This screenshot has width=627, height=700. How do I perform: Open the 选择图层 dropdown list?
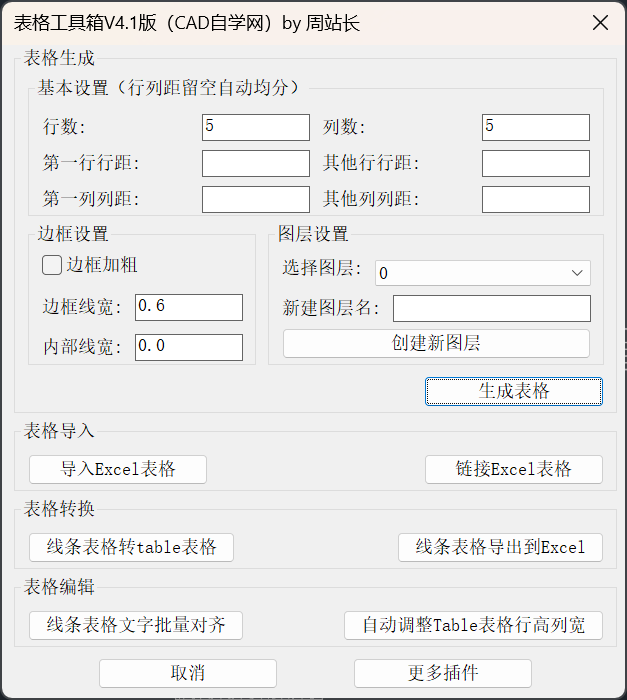click(x=483, y=273)
